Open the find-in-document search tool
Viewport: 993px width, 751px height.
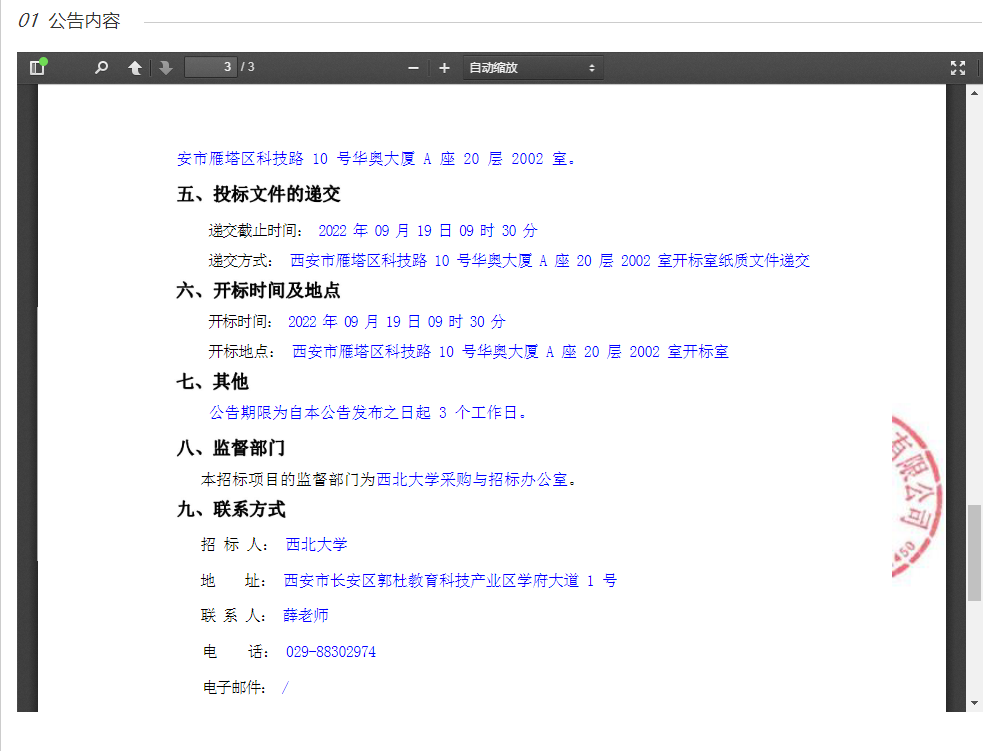pyautogui.click(x=101, y=68)
